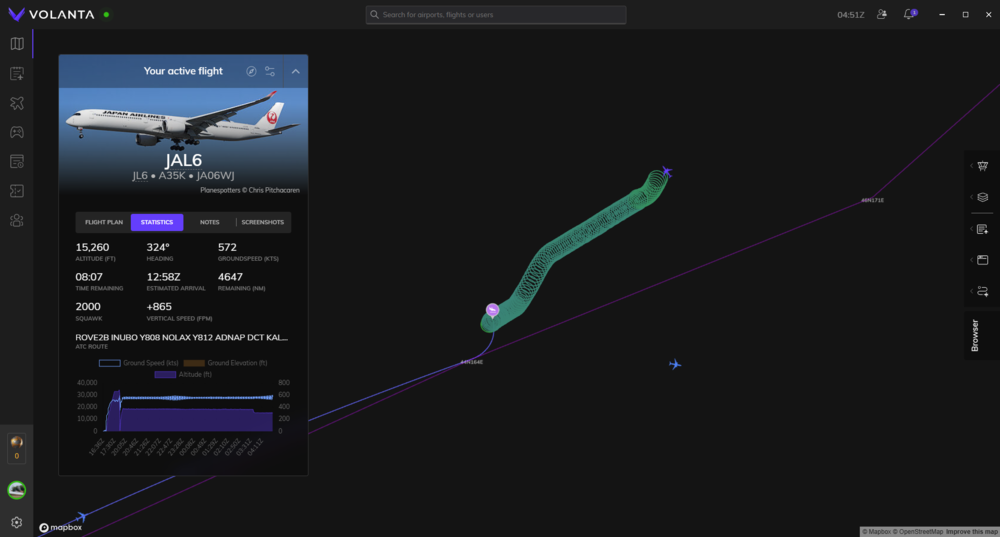
Task: Open the notifications bell
Action: click(909, 15)
